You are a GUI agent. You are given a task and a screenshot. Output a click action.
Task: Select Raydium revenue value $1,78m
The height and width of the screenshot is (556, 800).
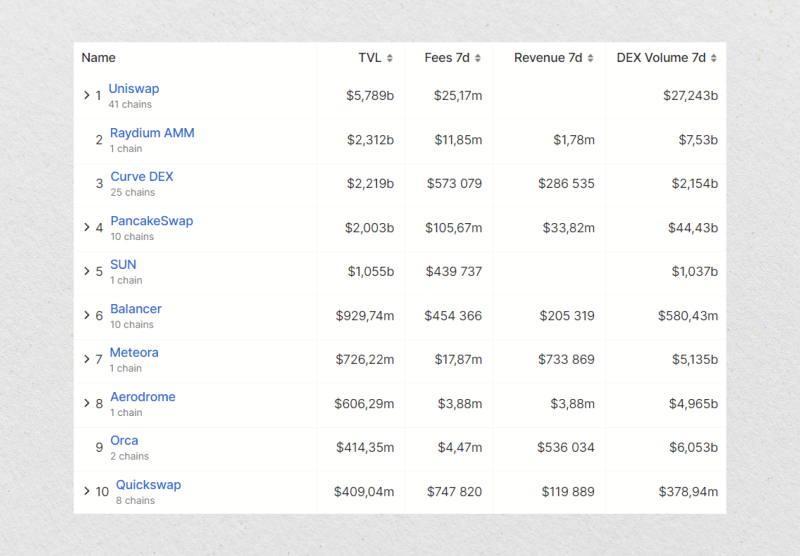574,140
